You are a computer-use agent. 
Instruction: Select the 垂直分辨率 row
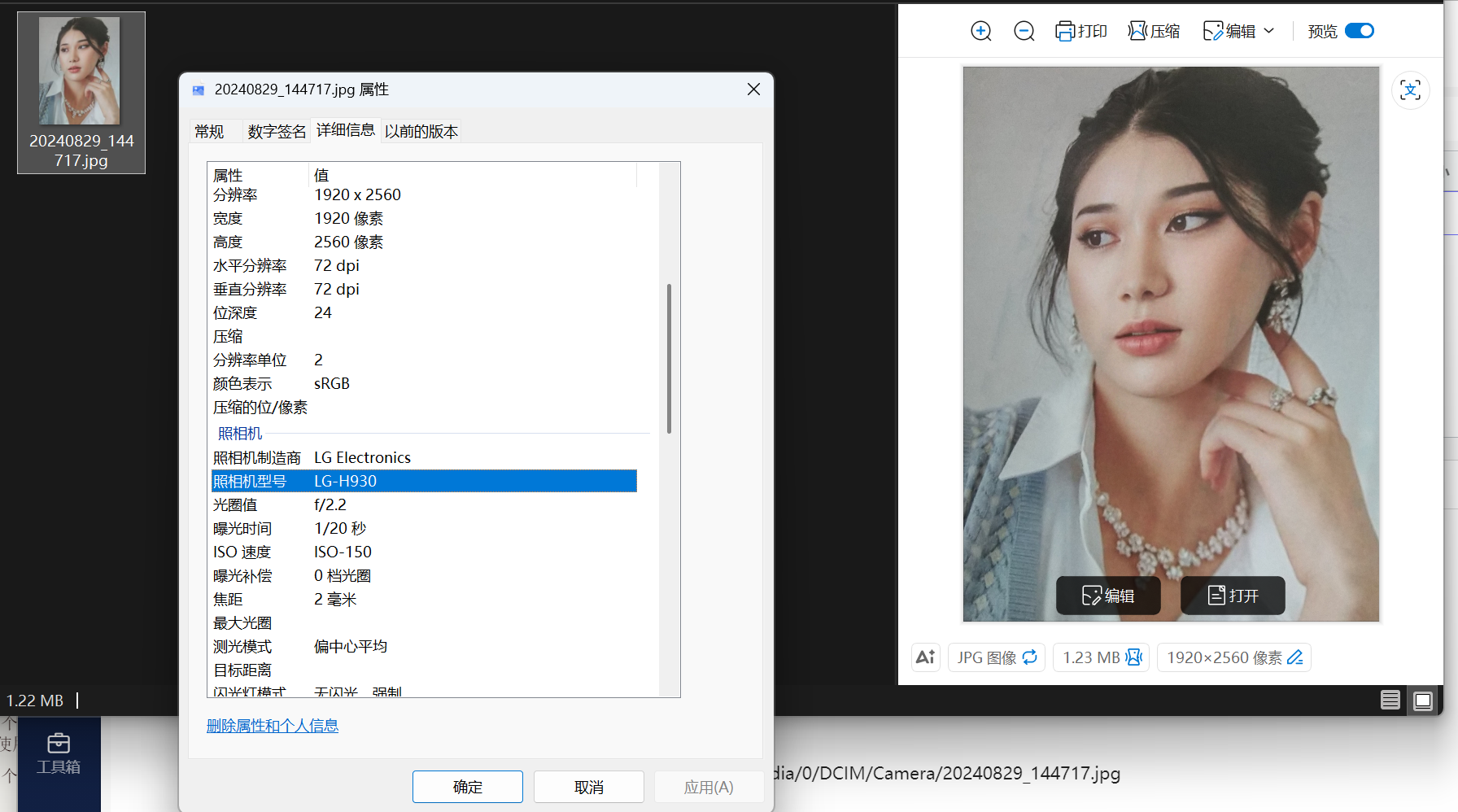(423, 290)
